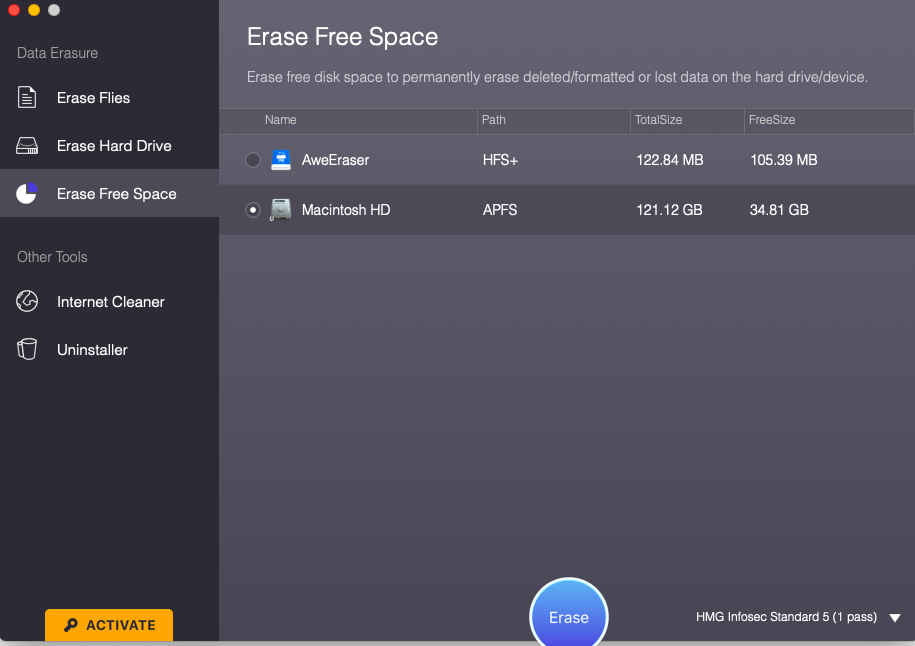Click the Erase Flies document icon
The height and width of the screenshot is (646, 915).
pos(27,97)
